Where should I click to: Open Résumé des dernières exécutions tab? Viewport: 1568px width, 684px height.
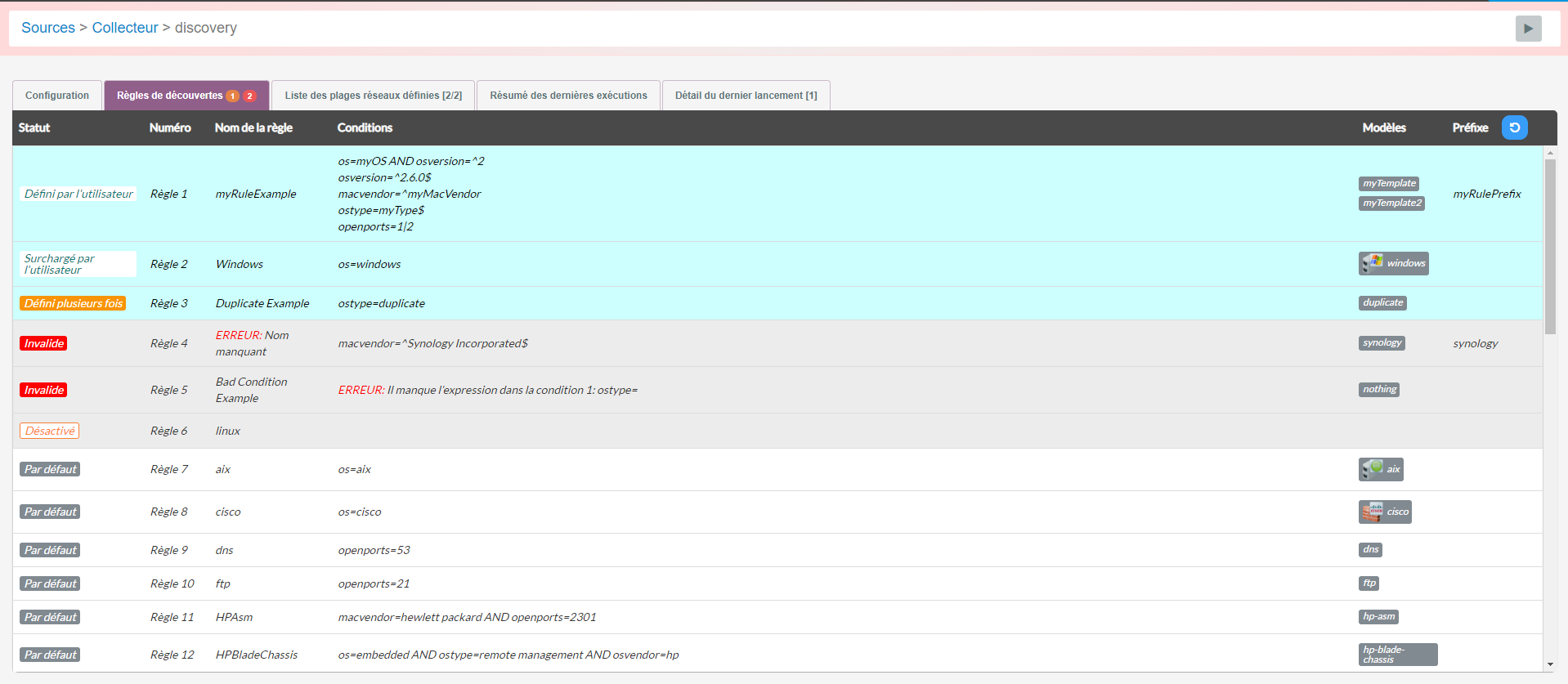pyautogui.click(x=568, y=96)
